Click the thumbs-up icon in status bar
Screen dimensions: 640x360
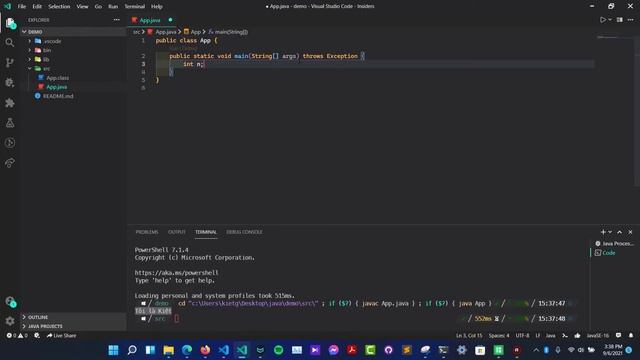[x=577, y=336]
